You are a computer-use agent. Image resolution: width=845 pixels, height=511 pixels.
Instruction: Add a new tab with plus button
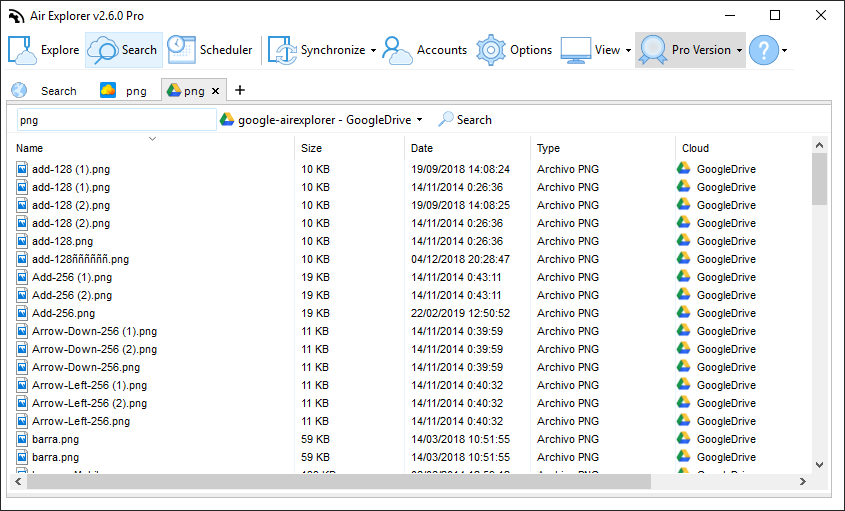pyautogui.click(x=240, y=90)
